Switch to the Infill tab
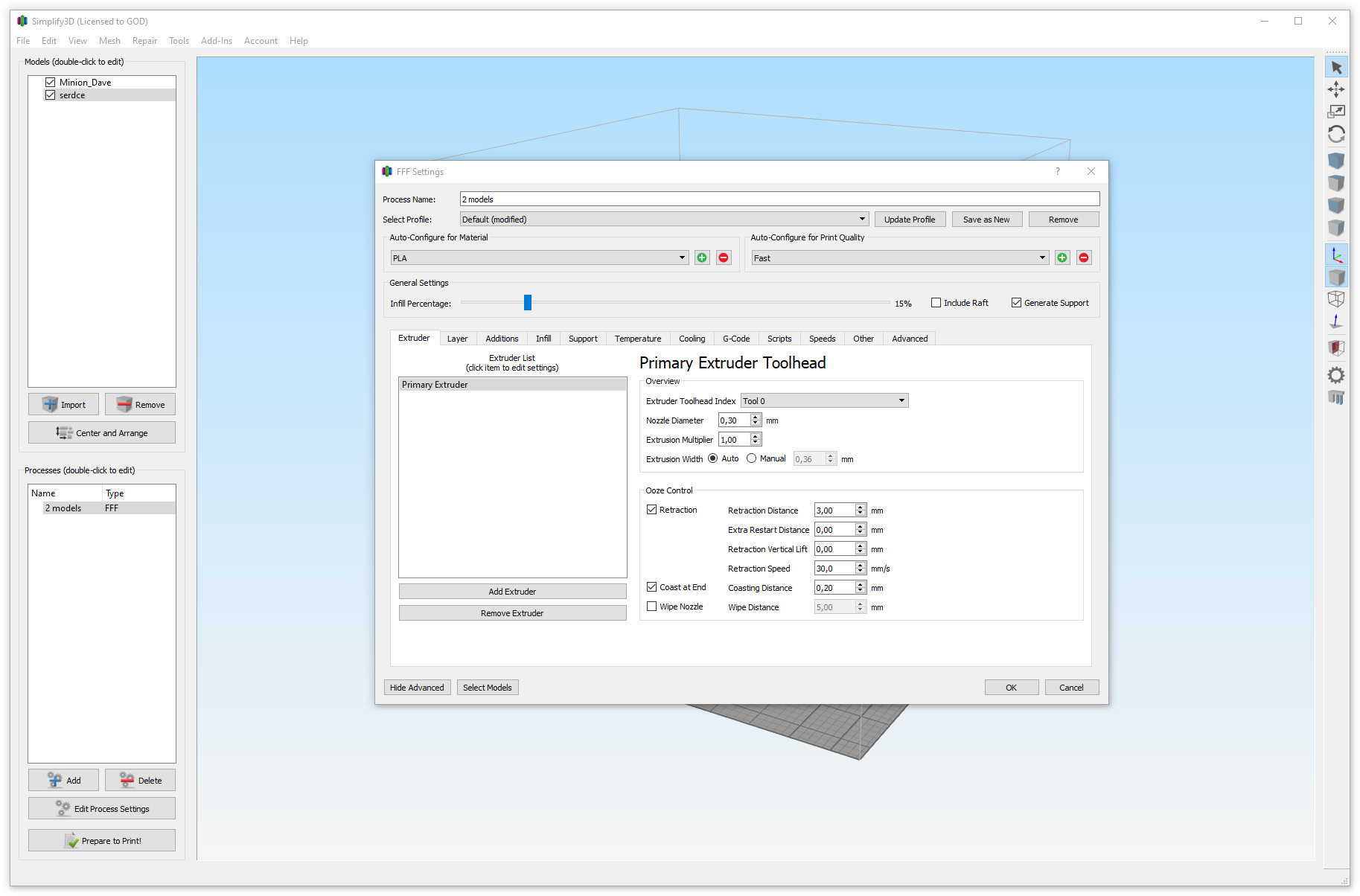The height and width of the screenshot is (896, 1360). (x=543, y=339)
